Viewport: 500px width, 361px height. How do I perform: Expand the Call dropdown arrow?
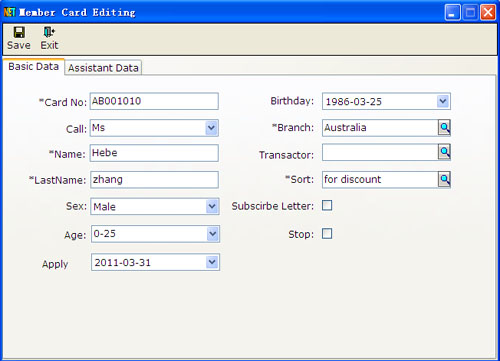(x=211, y=128)
